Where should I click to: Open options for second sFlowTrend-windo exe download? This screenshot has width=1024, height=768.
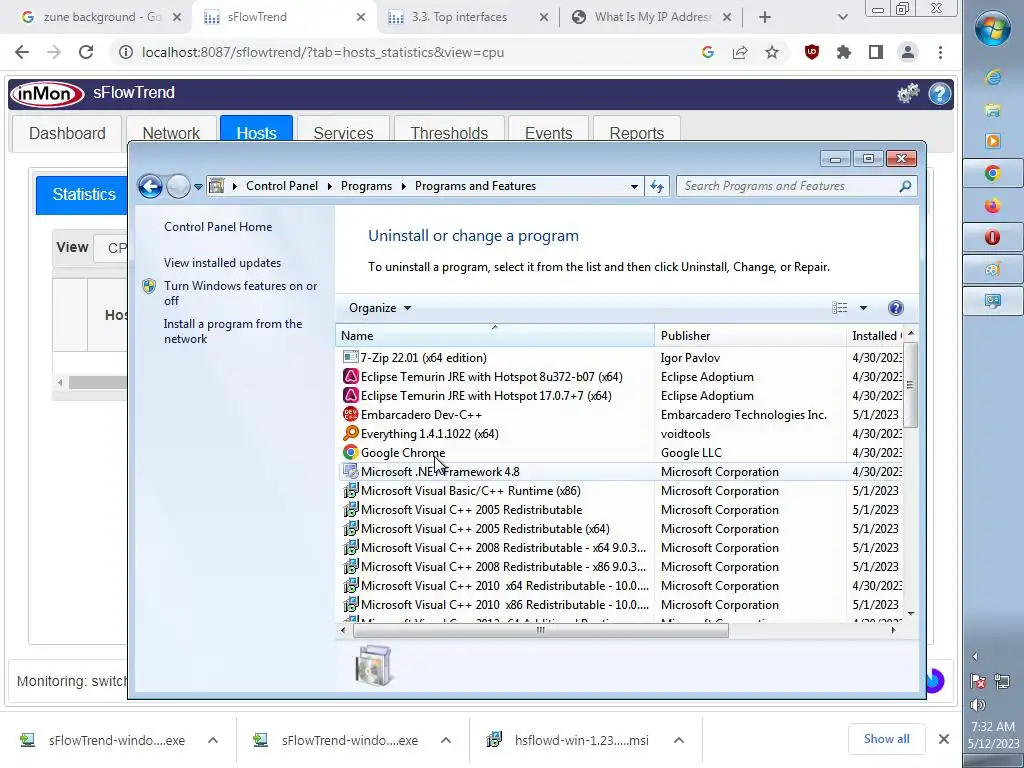(445, 740)
